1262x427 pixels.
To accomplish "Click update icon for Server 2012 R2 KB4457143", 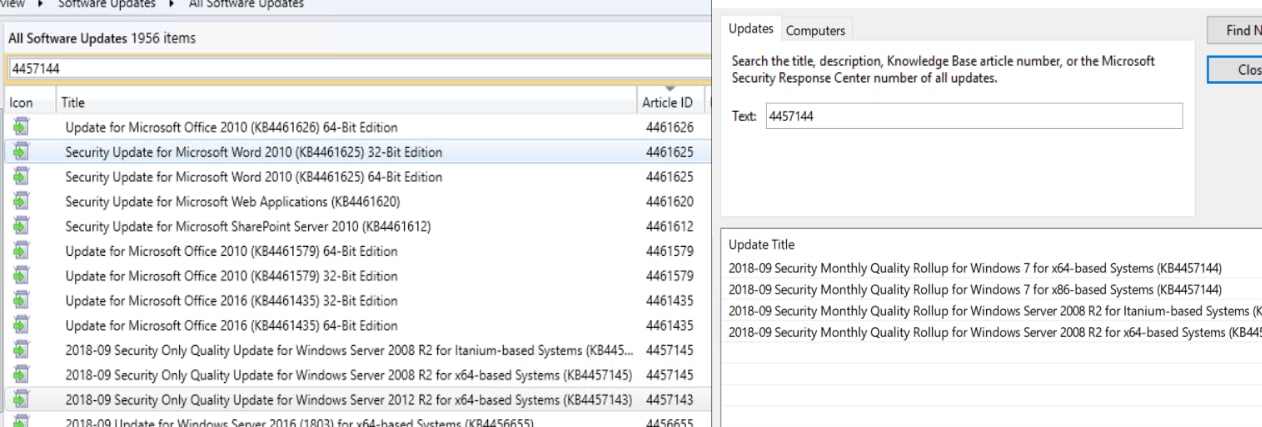I will [21, 399].
